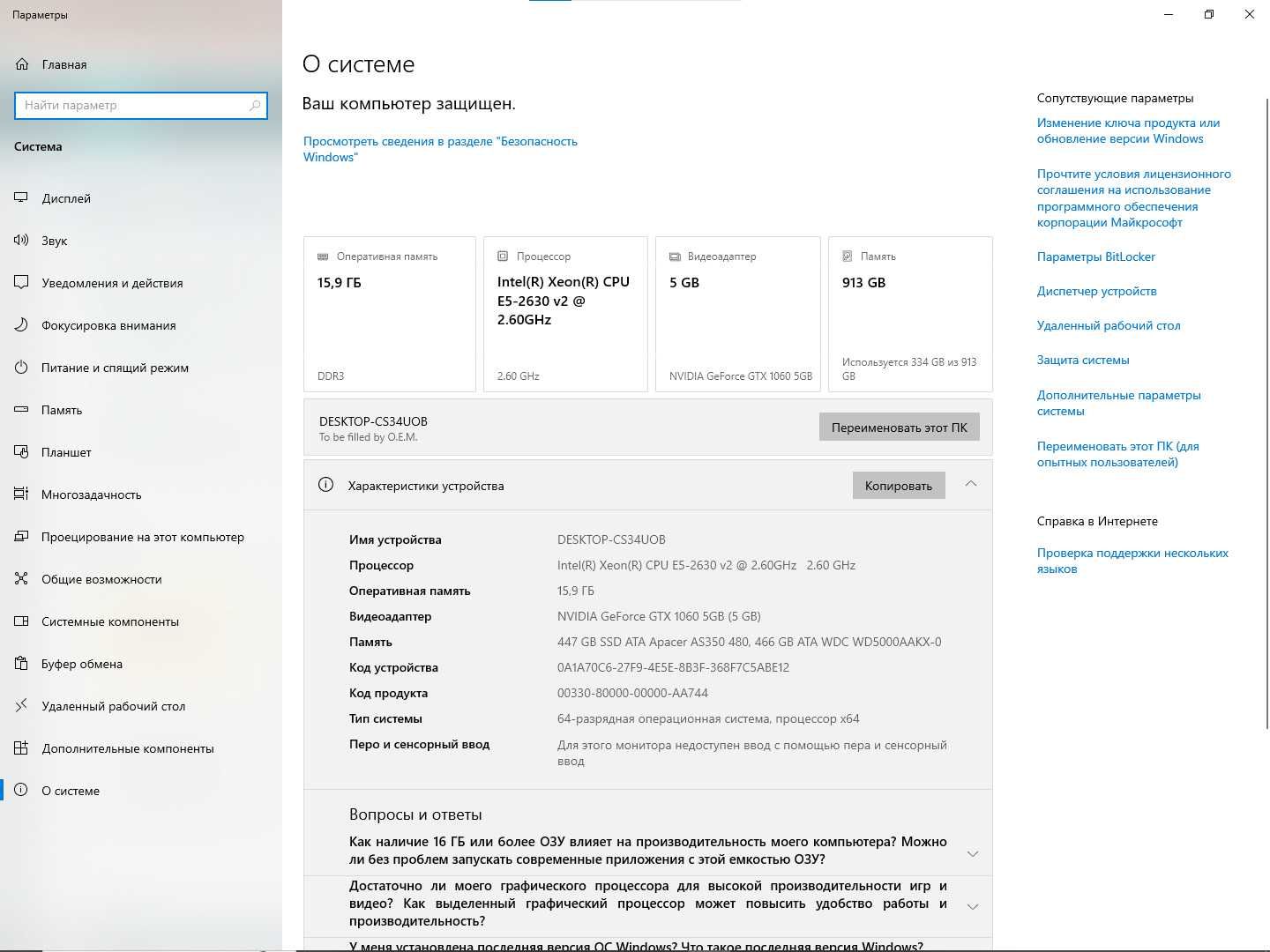Select О системе in sidebar

(x=141, y=791)
